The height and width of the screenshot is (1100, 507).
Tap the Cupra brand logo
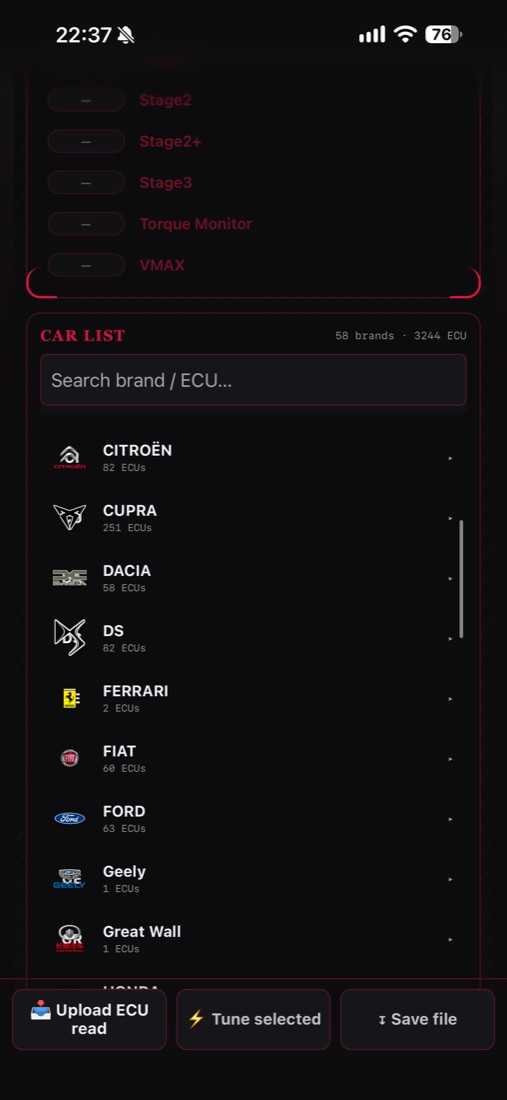(69, 518)
